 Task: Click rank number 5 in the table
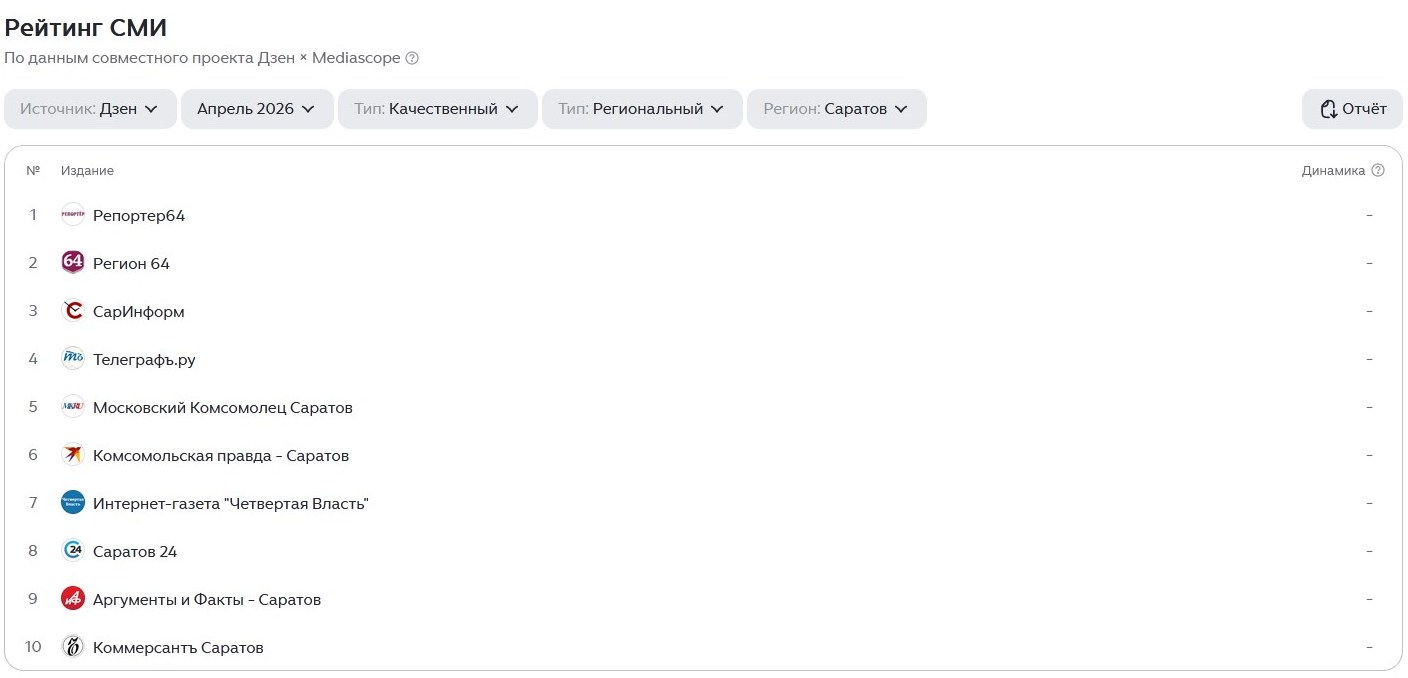pyautogui.click(x=33, y=407)
